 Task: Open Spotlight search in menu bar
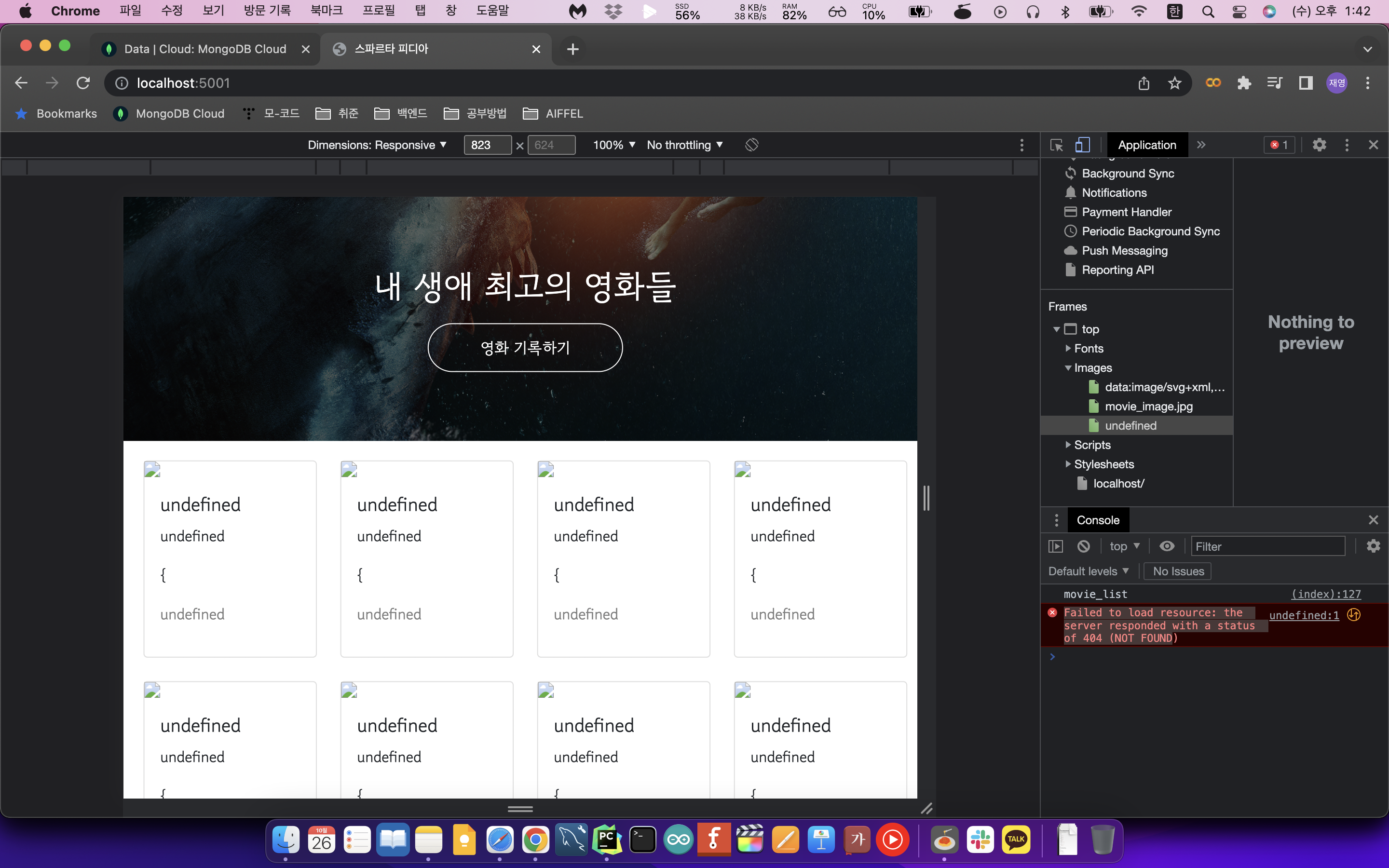click(1208, 12)
